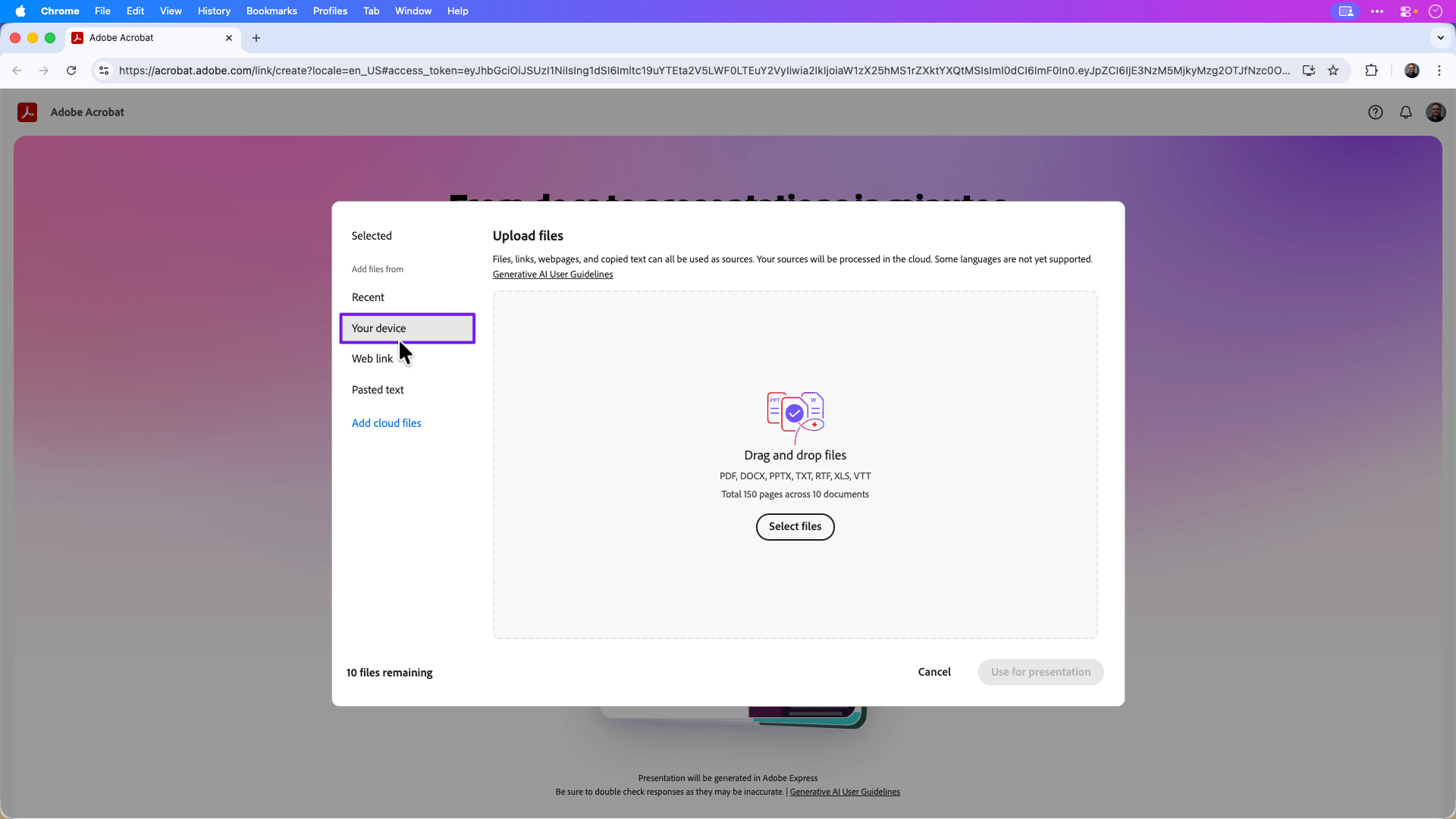Screen dimensions: 1456x819
Task: Open the Window menu
Action: click(413, 11)
